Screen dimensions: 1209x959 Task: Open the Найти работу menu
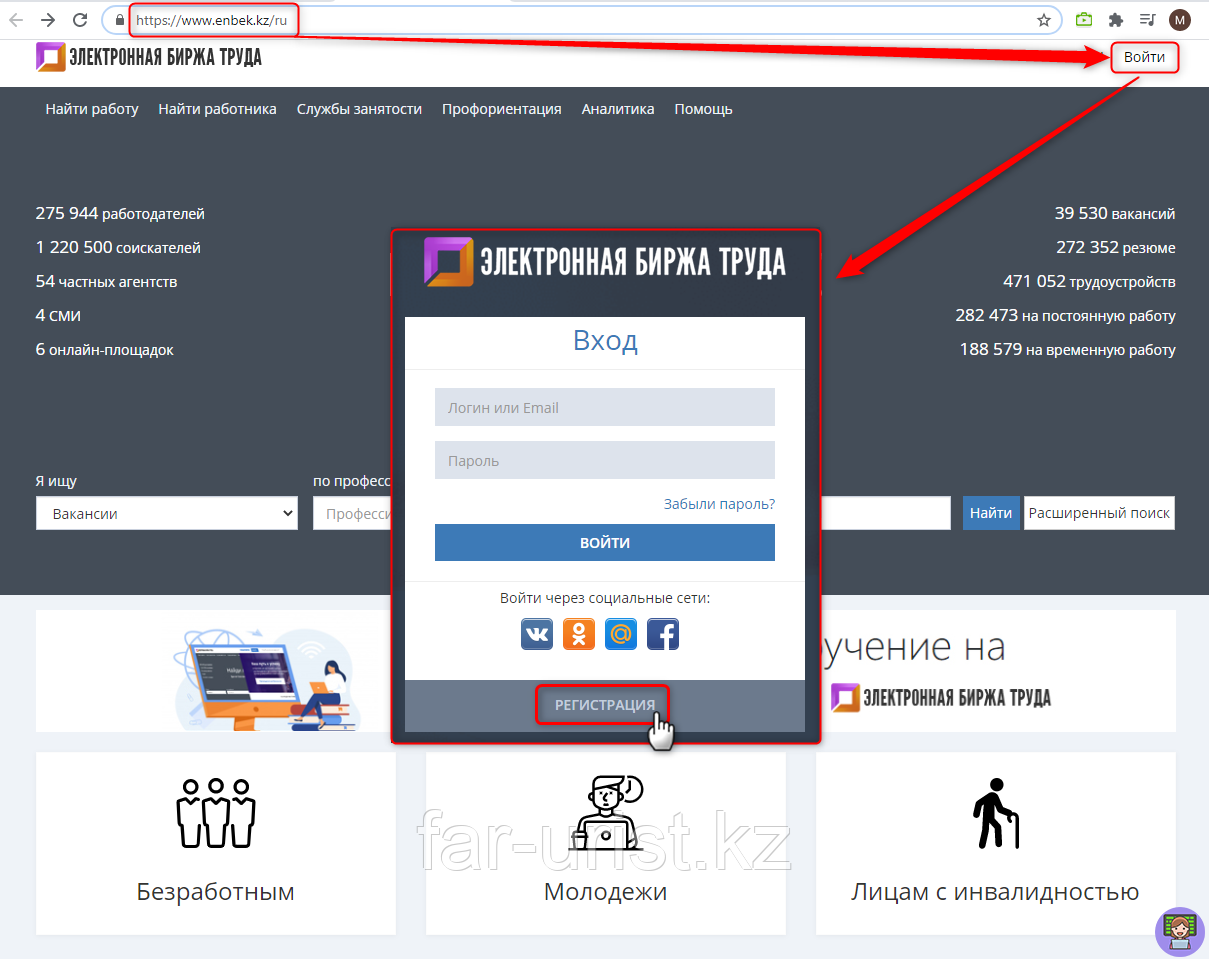(x=92, y=109)
